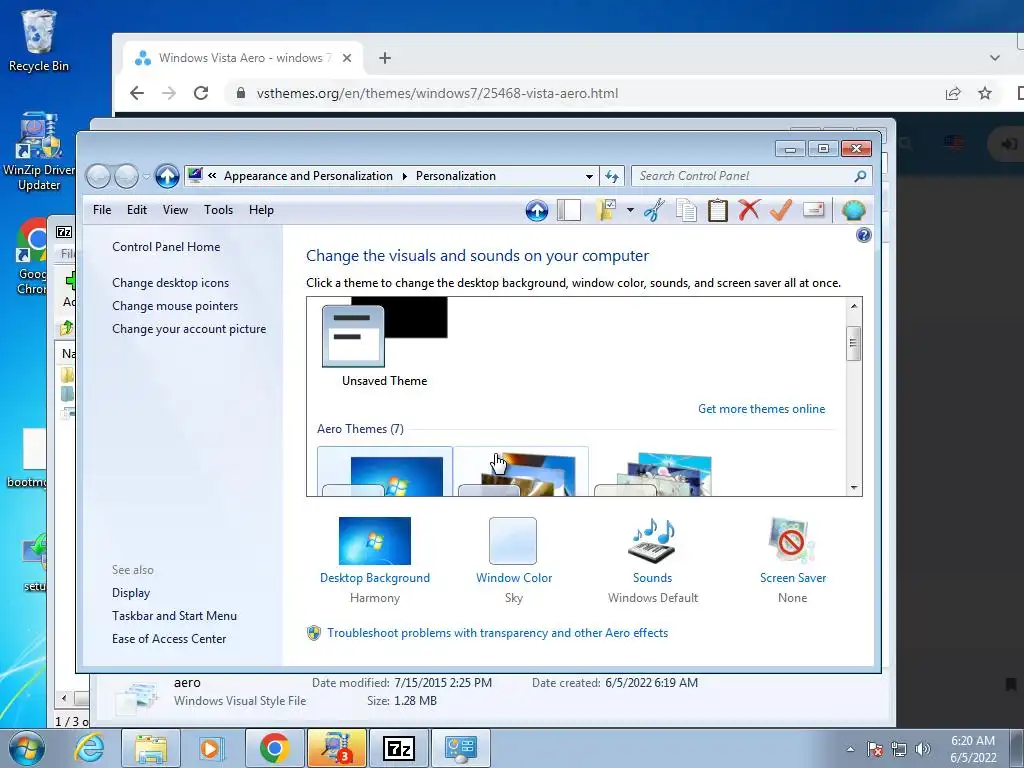Image resolution: width=1024 pixels, height=768 pixels.
Task: Open the File menu
Action: click(x=102, y=210)
